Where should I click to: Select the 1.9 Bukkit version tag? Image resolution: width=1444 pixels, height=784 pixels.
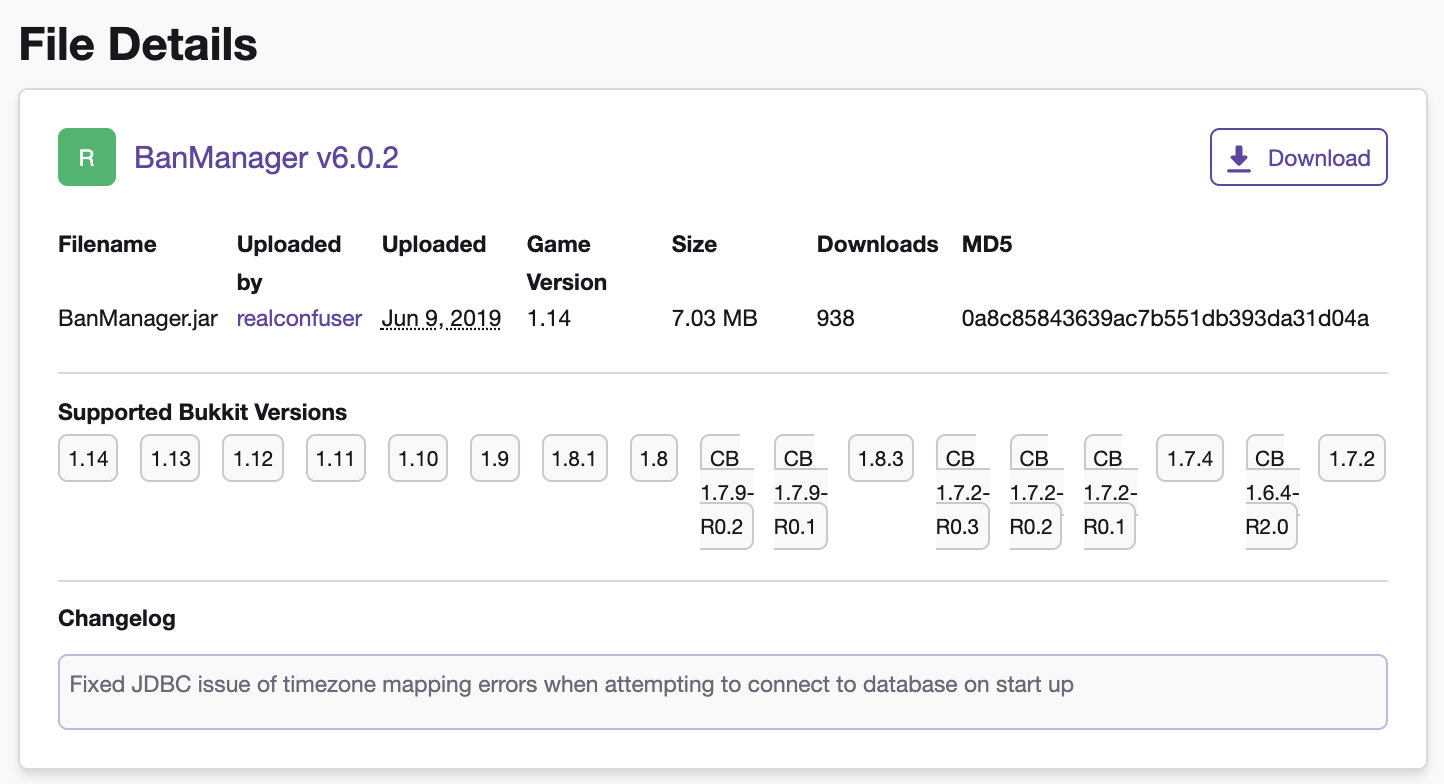495,459
